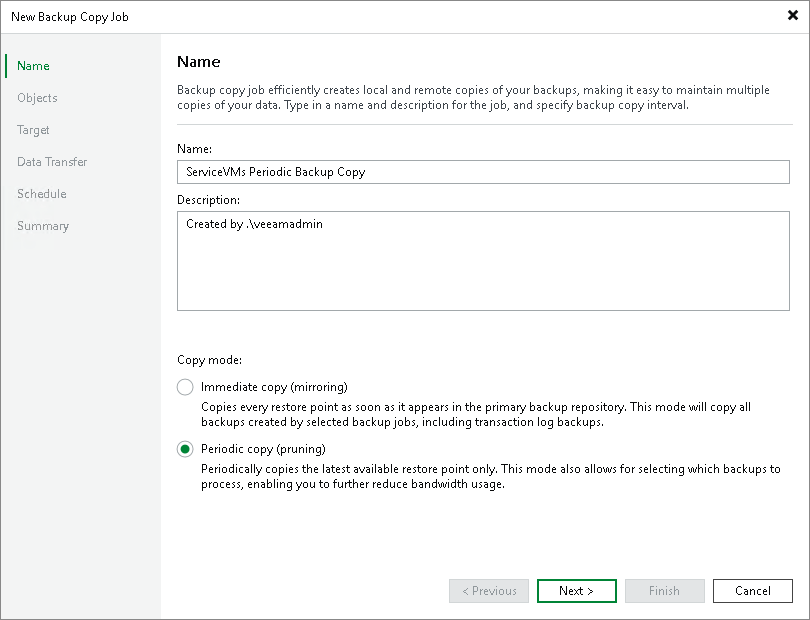
Task: Cancel the backup copy job wizard
Action: 753,591
